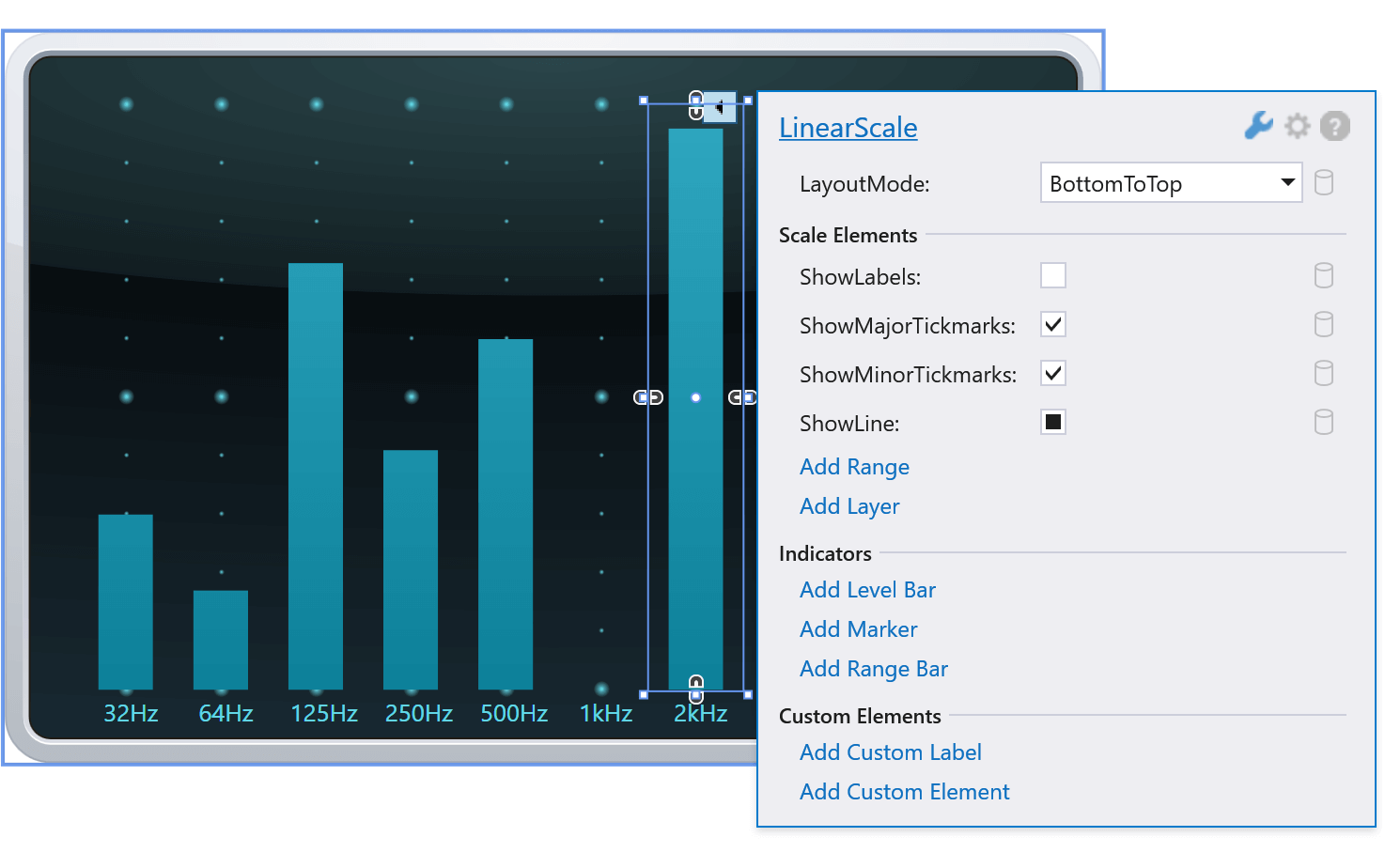
Task: Click Add Custom Label
Action: click(890, 752)
